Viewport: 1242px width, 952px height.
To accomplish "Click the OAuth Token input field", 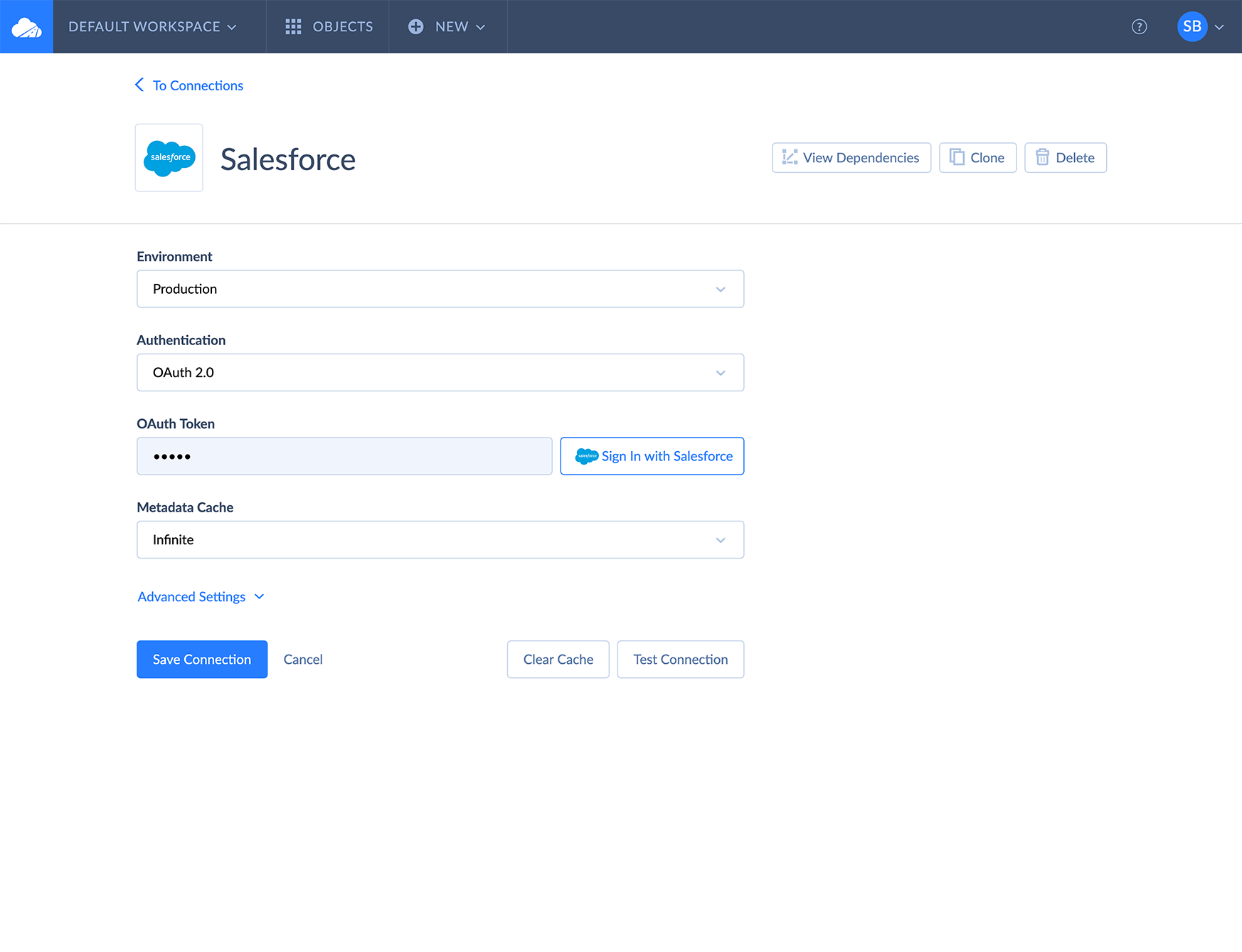I will coord(344,456).
